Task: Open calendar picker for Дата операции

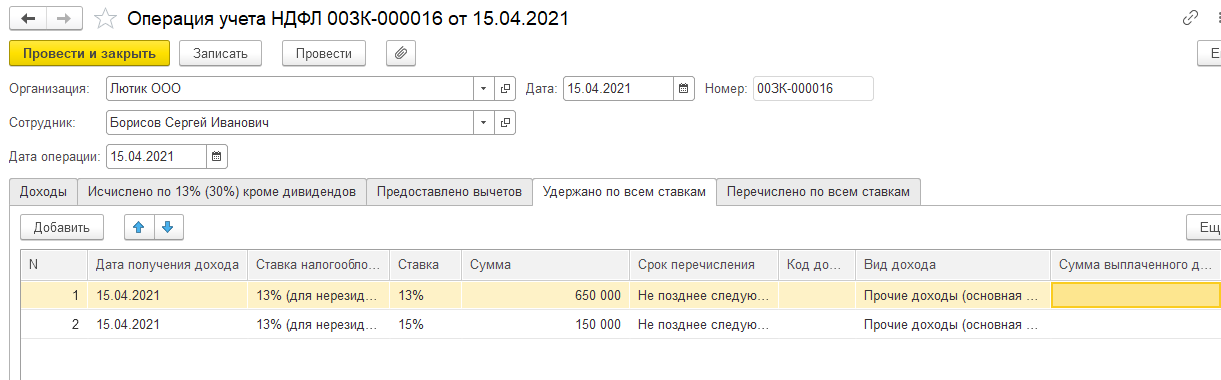Action: pyautogui.click(x=217, y=156)
